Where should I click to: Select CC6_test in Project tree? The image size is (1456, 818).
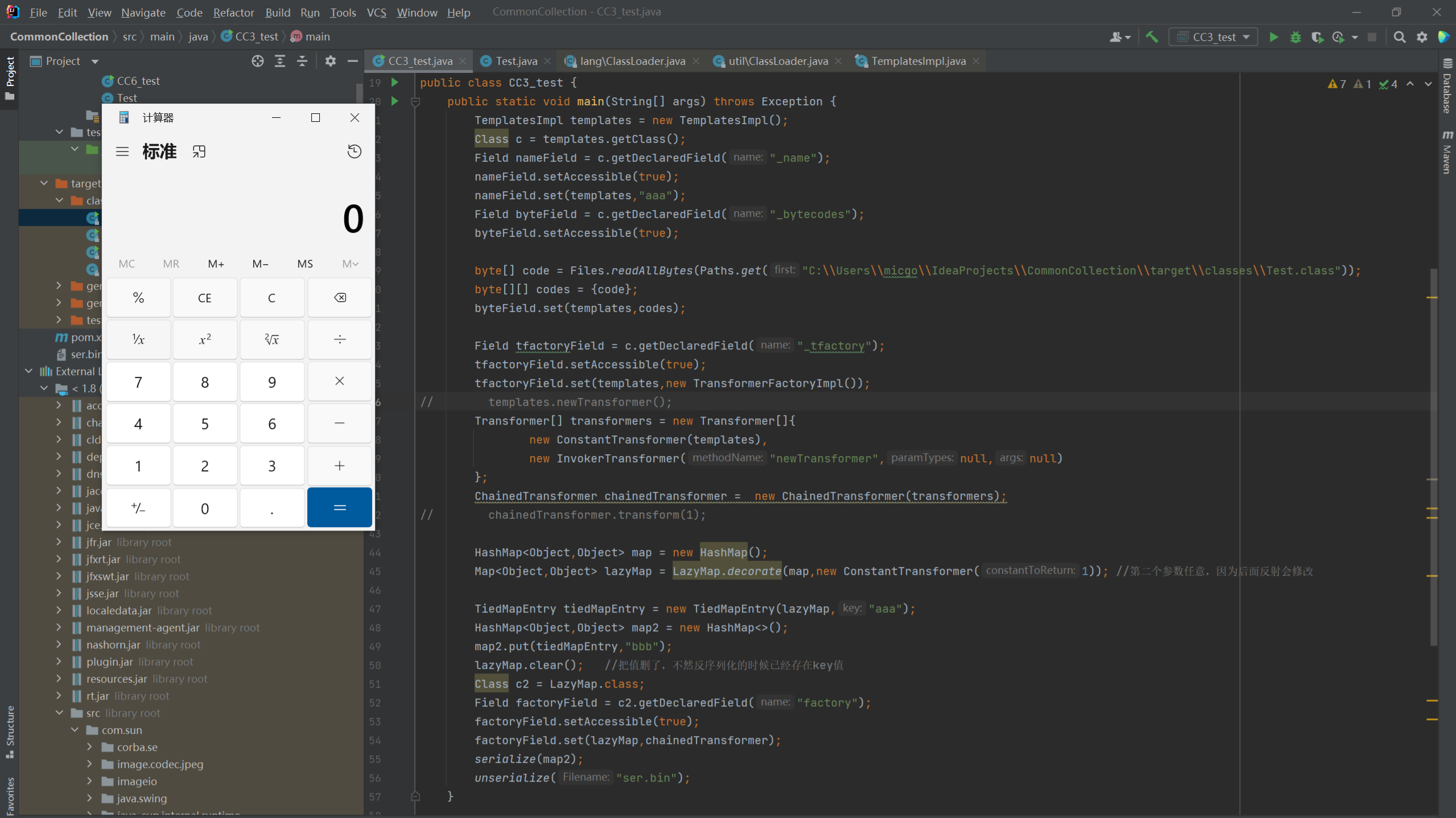(138, 81)
